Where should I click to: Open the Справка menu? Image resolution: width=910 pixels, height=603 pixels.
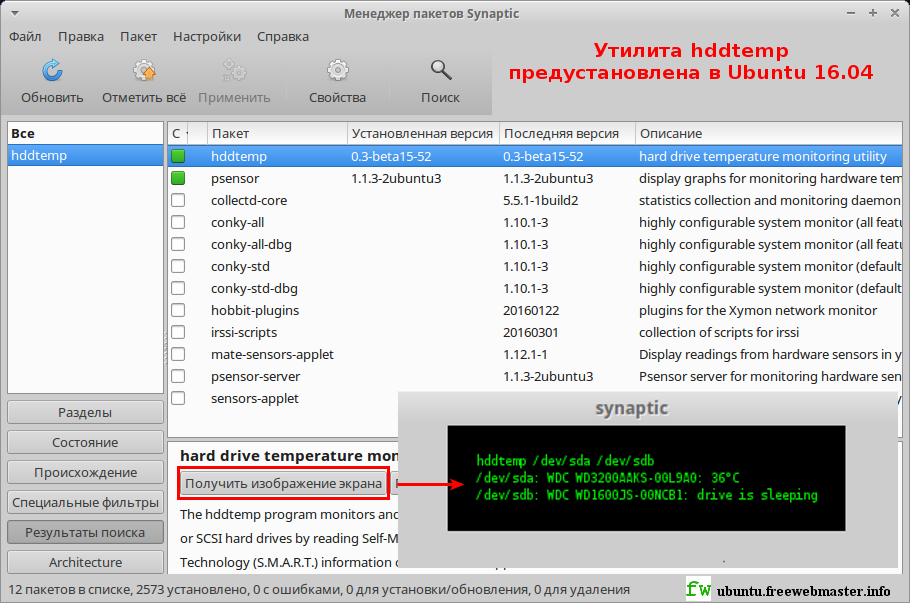pos(282,36)
